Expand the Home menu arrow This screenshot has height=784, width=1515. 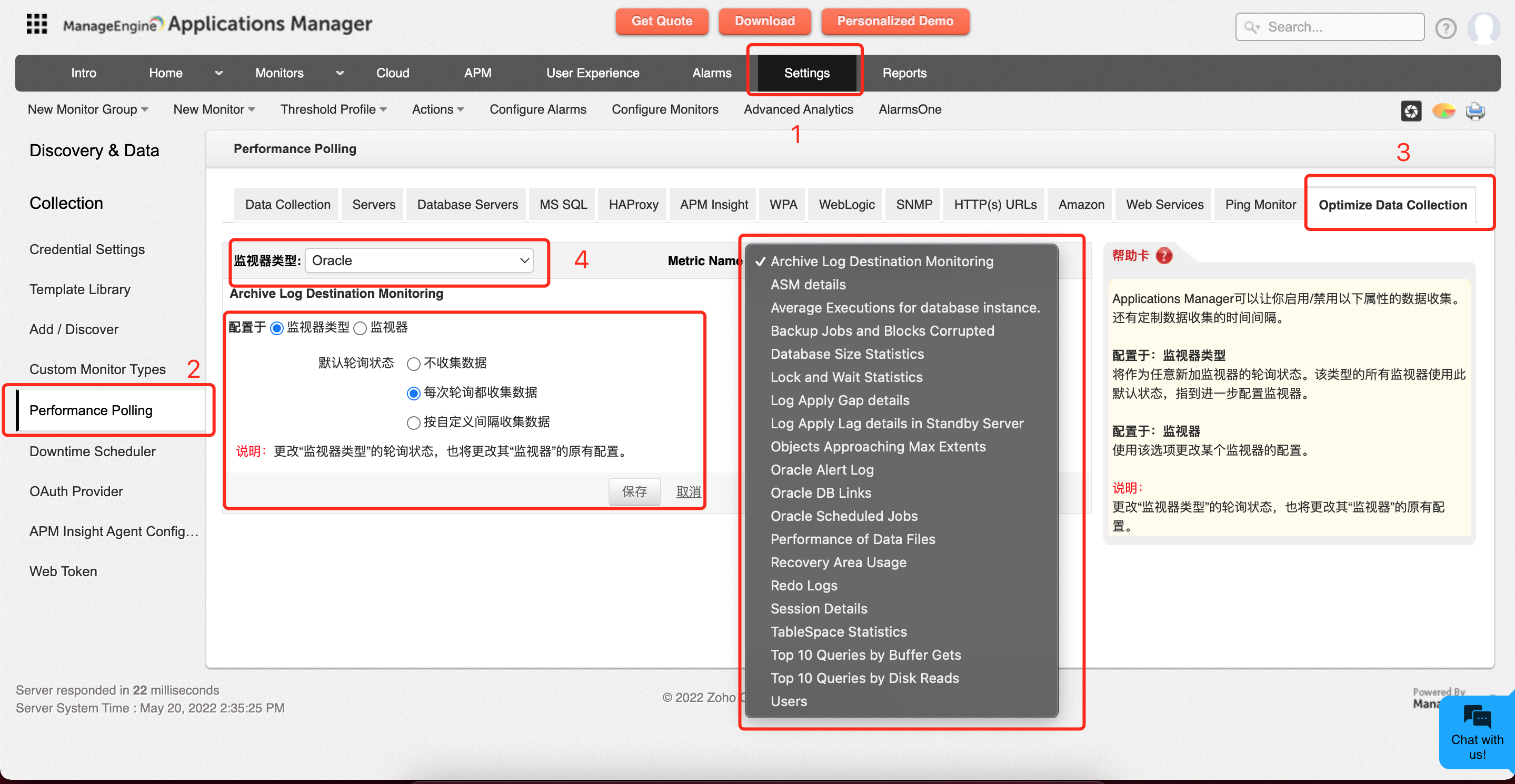(219, 74)
